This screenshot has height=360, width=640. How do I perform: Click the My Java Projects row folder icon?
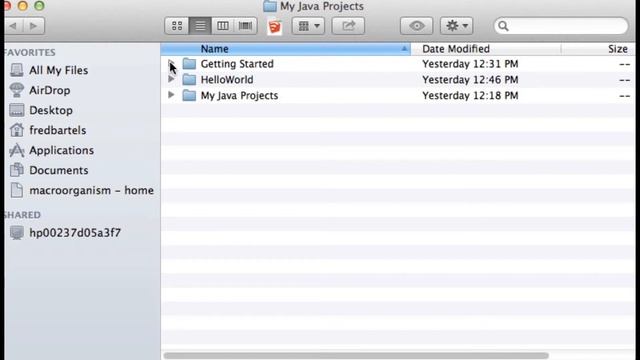[x=189, y=96]
